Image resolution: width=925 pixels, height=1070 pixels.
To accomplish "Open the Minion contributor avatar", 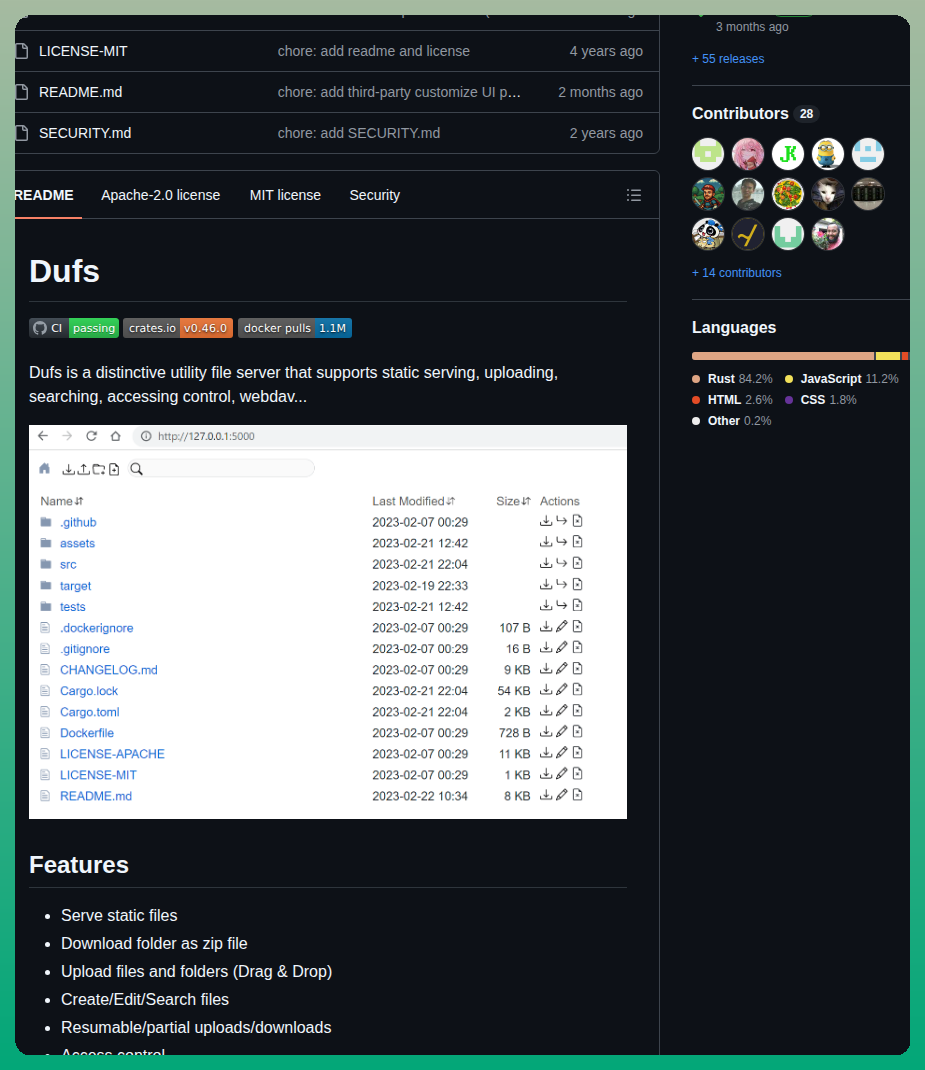I will coord(827,154).
